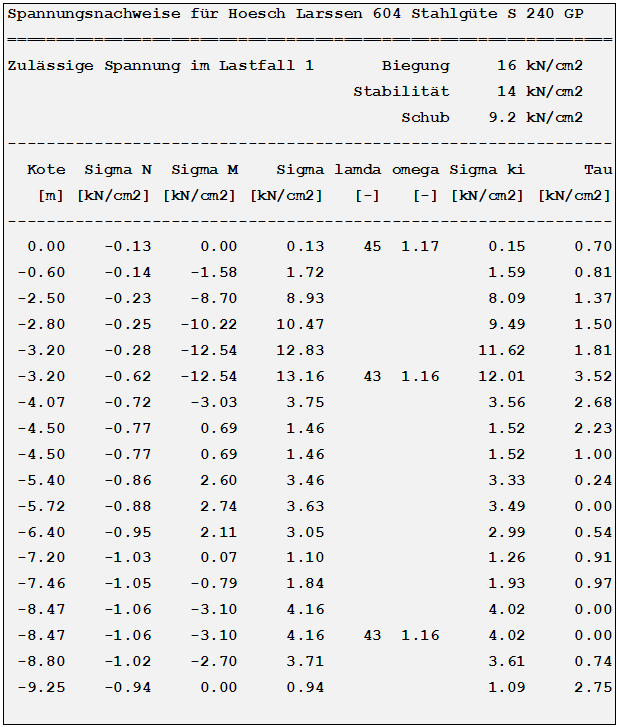Select Kote value -2.80
The image size is (617, 727).
point(41,324)
